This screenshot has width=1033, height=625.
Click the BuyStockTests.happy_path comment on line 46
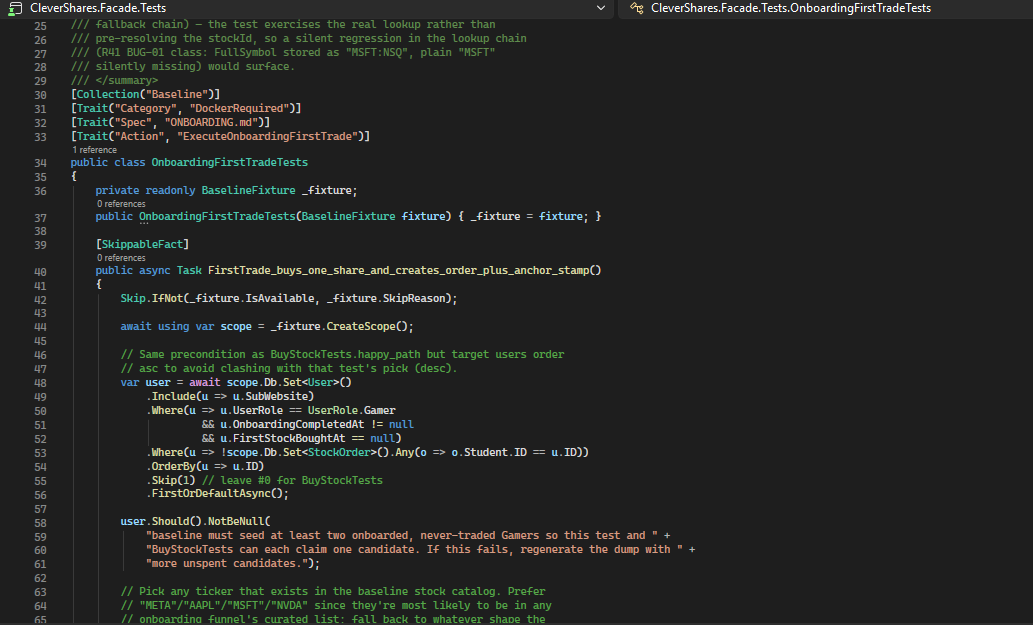[345, 354]
